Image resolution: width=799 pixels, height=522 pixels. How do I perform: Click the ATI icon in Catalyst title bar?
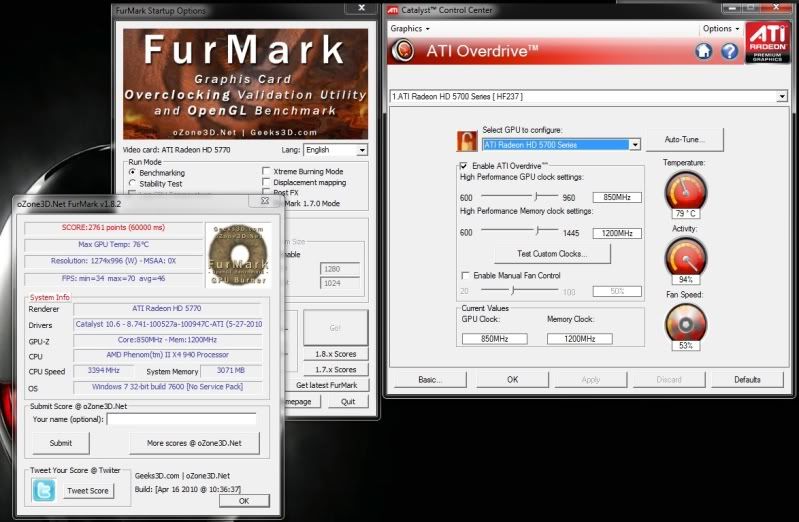393,10
